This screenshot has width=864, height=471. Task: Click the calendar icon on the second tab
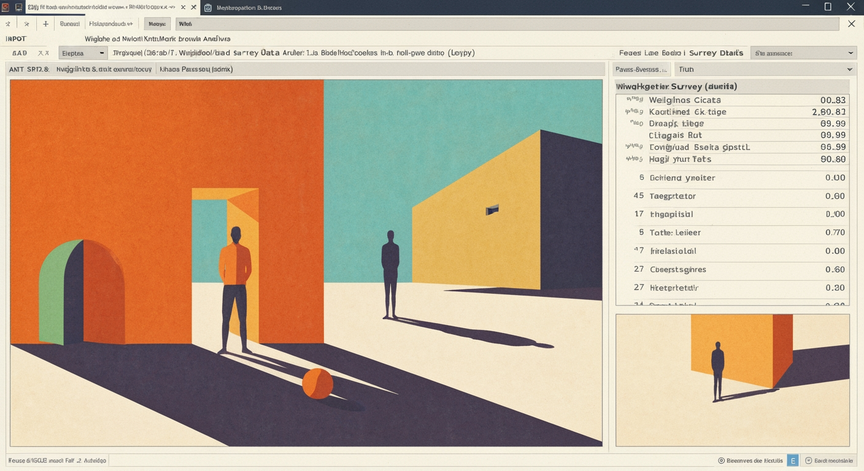click(x=208, y=8)
